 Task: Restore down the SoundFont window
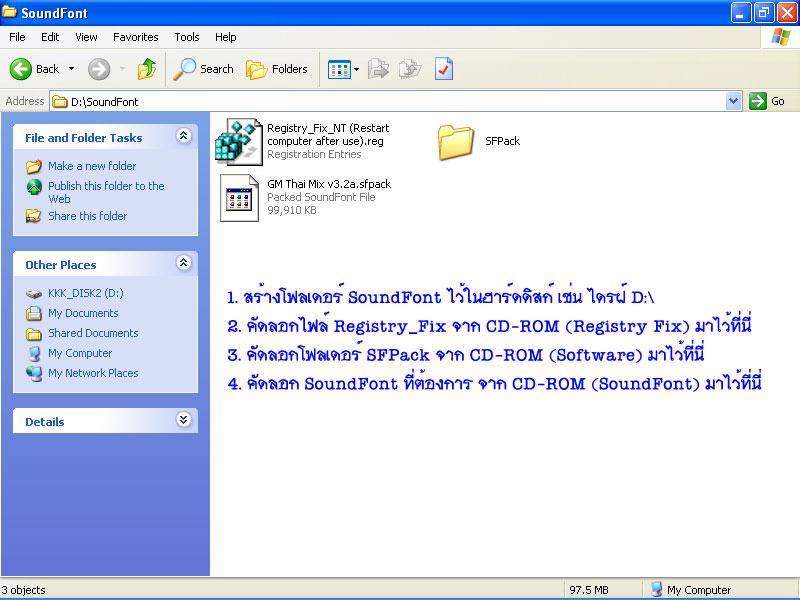click(x=764, y=12)
